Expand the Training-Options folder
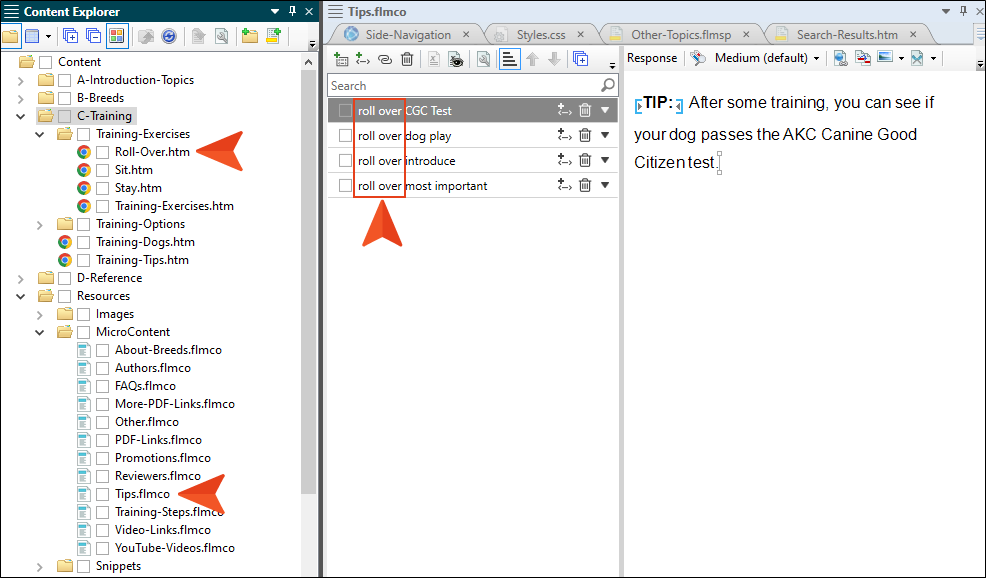The height and width of the screenshot is (578, 986). pos(40,225)
